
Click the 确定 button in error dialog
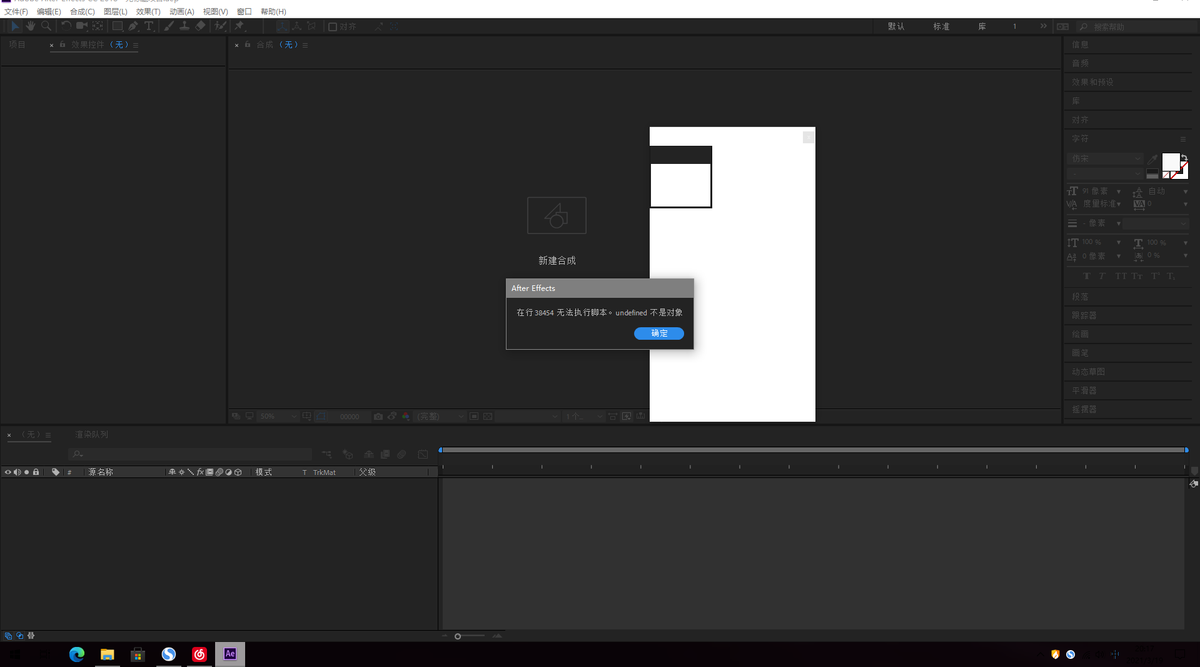659,333
